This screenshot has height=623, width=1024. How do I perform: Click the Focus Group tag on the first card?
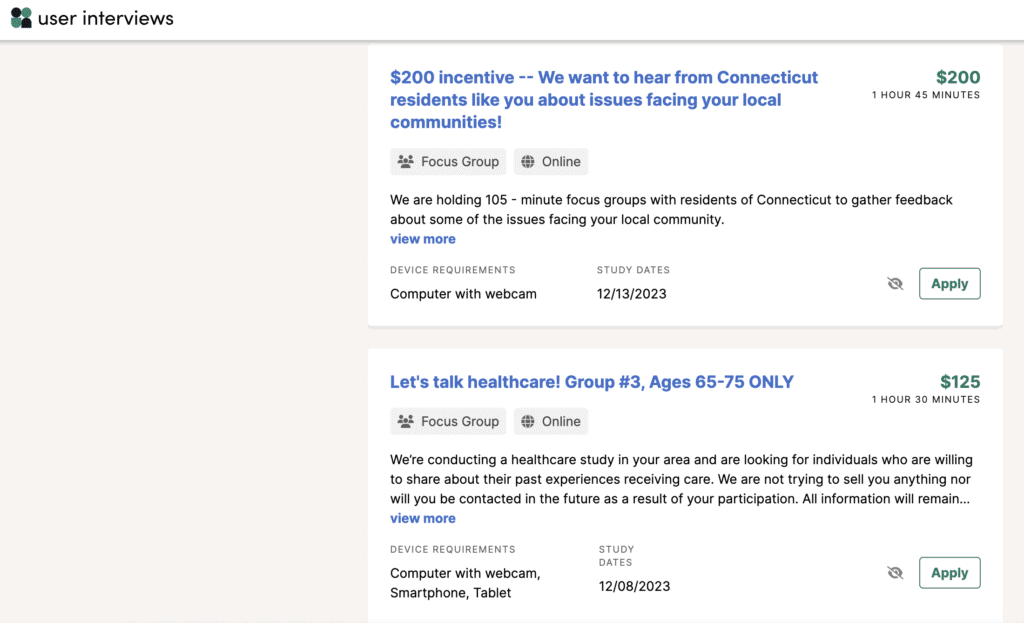(447, 161)
